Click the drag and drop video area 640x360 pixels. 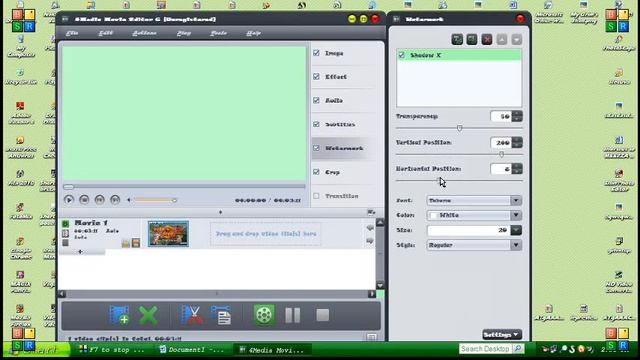266,234
